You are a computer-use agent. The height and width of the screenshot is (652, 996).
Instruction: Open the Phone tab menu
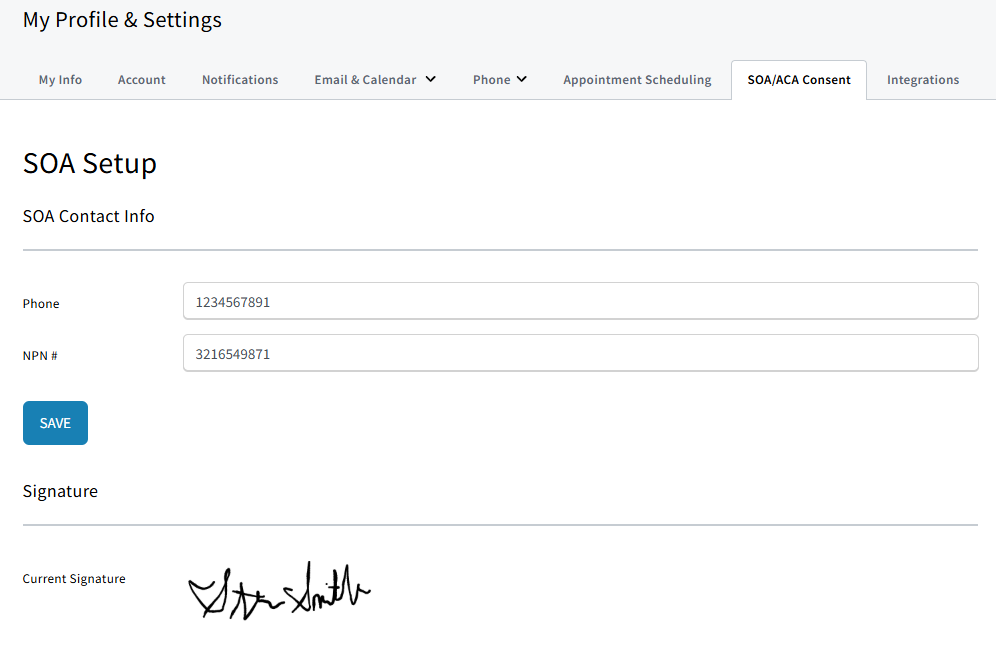point(492,80)
